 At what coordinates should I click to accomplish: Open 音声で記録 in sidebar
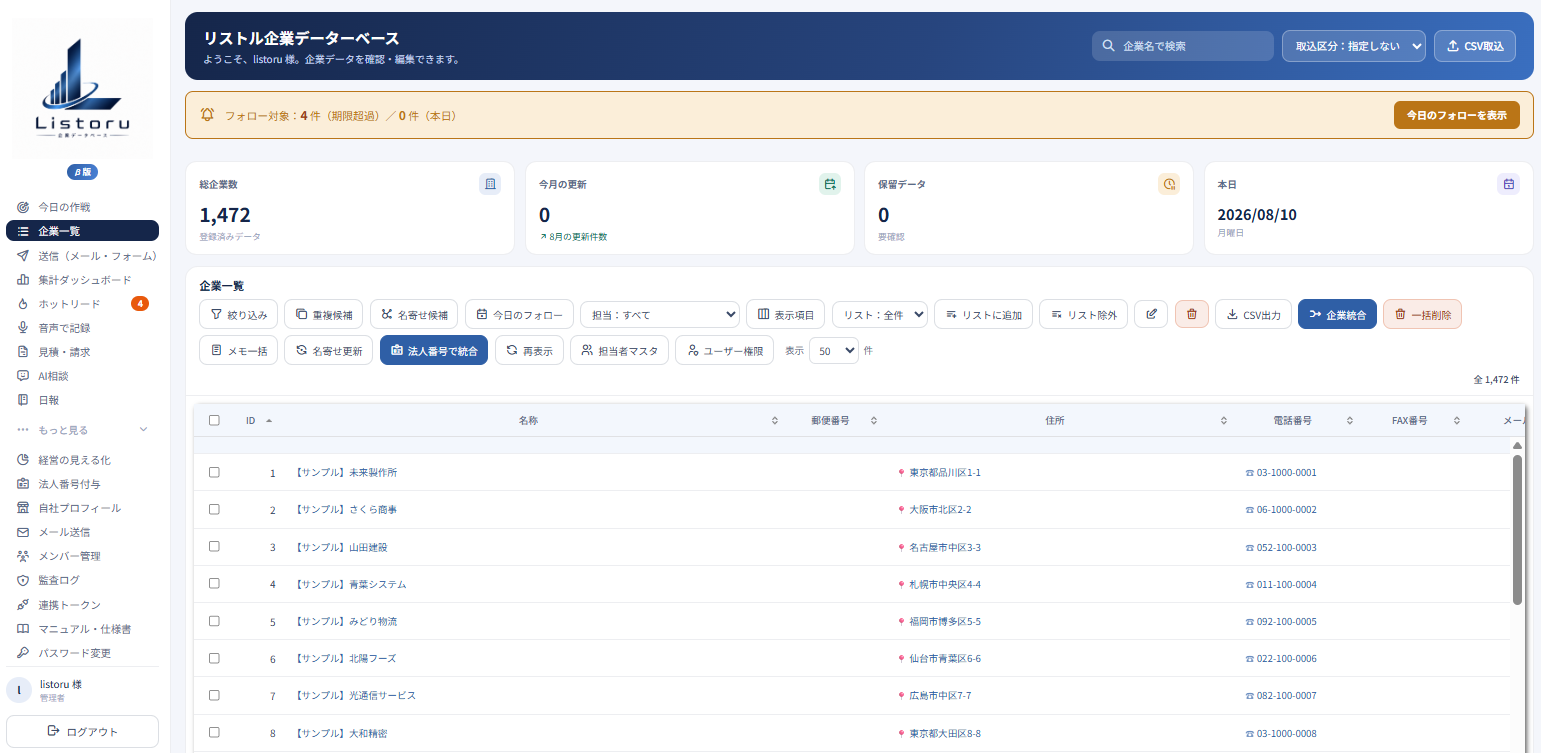(82, 328)
